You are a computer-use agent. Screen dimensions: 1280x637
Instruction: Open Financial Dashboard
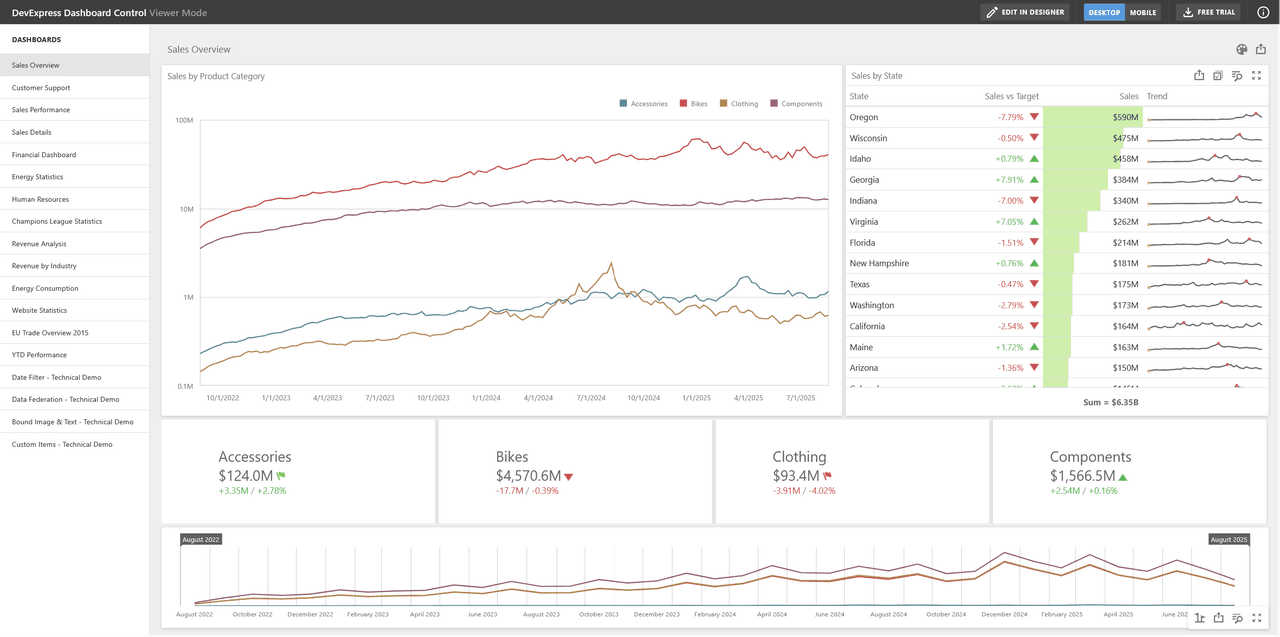(x=75, y=155)
